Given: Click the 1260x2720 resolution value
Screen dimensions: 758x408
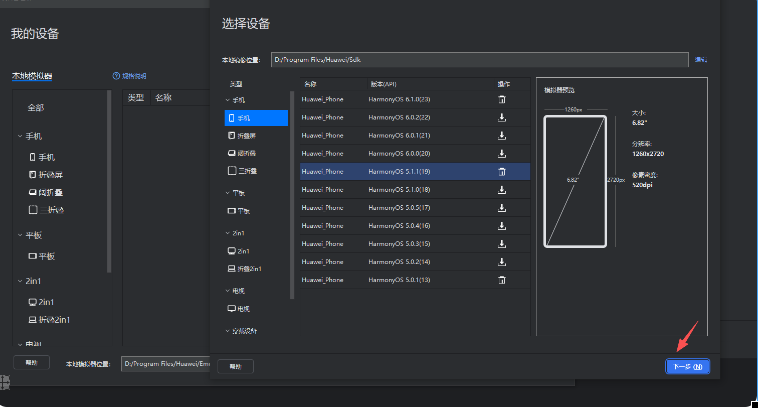Looking at the screenshot, I should point(648,154).
